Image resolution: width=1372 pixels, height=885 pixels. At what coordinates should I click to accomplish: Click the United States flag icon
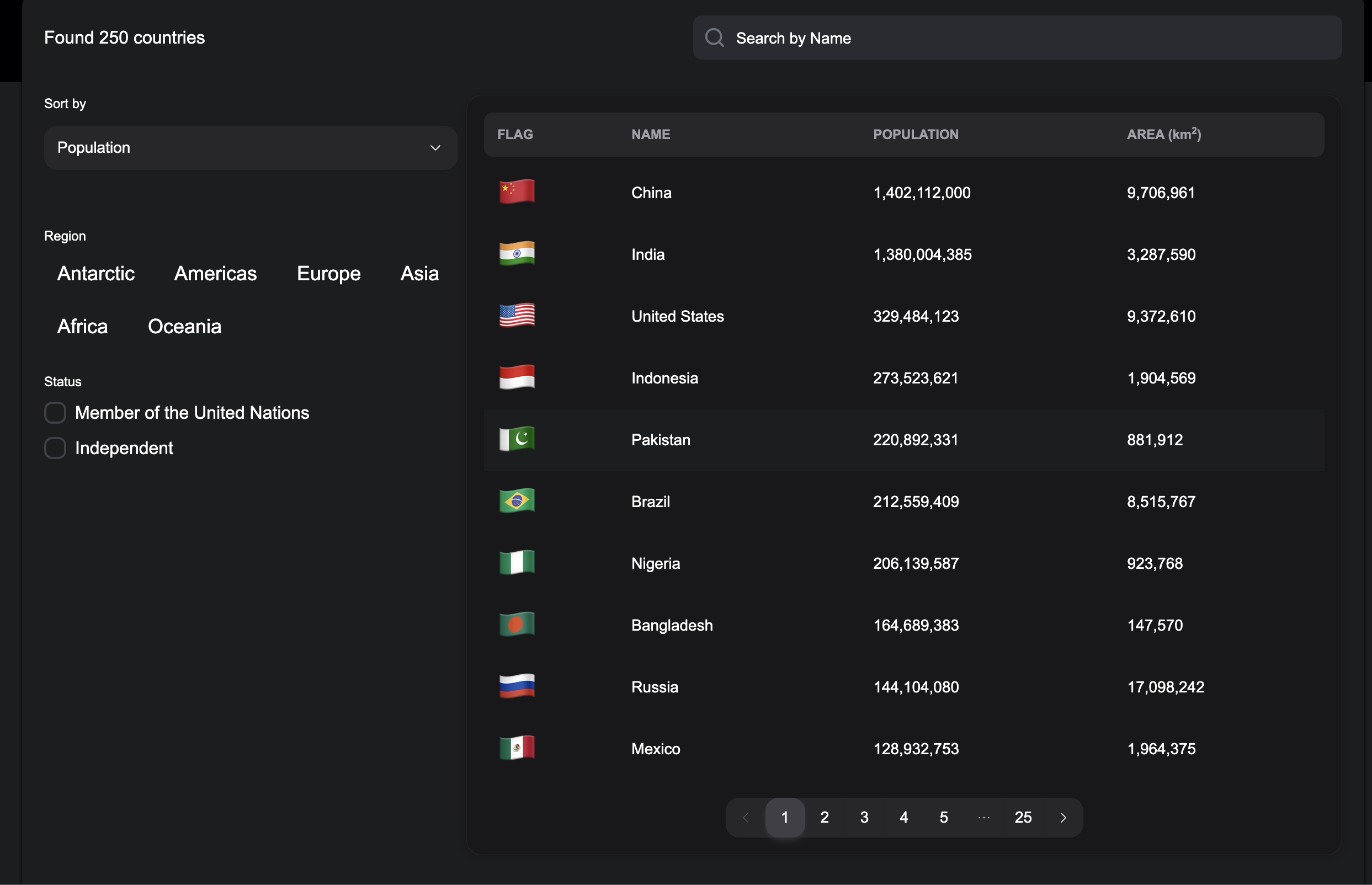pyautogui.click(x=517, y=316)
